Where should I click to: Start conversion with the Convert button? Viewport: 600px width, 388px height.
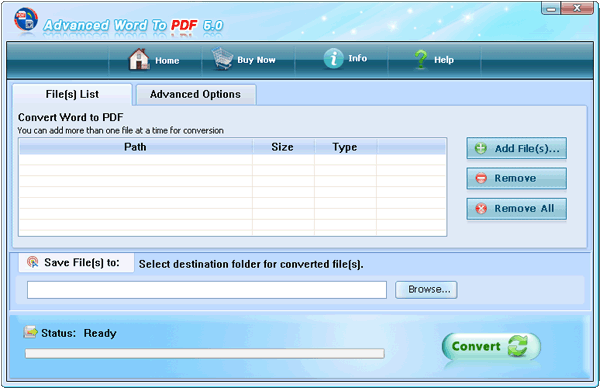click(x=491, y=346)
